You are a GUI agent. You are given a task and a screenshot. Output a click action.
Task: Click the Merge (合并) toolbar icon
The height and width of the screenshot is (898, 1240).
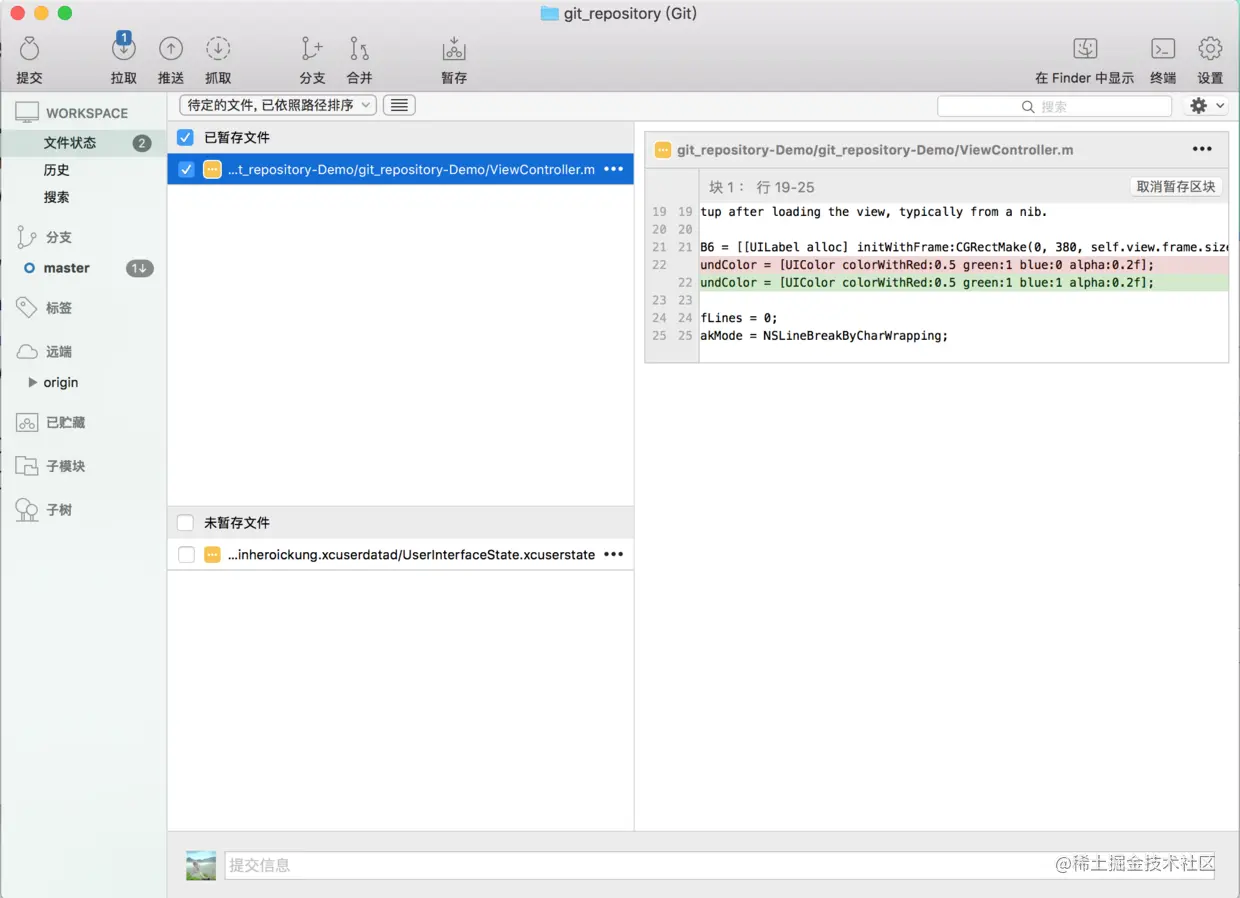point(359,48)
